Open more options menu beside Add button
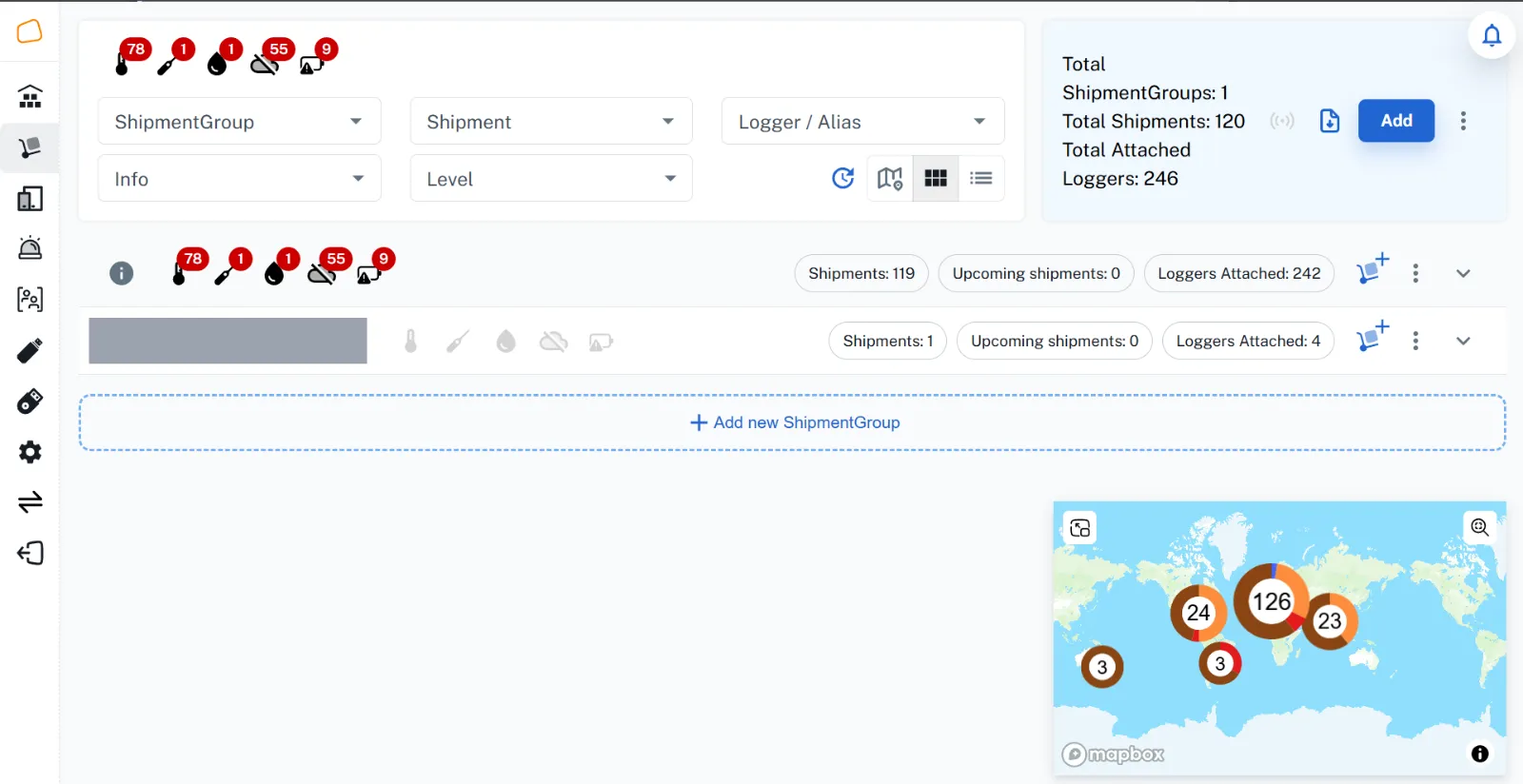 click(1463, 121)
